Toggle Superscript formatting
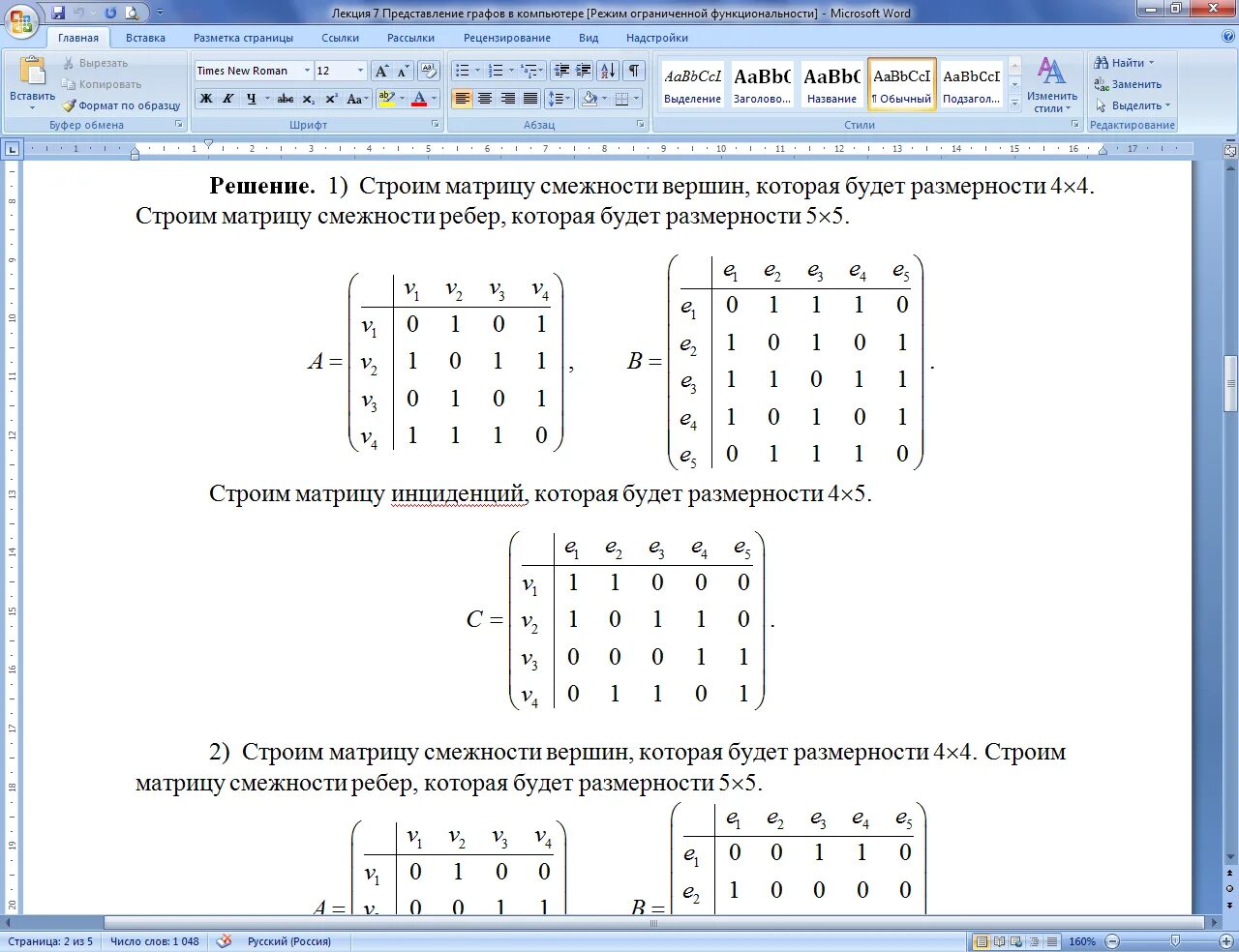The width and height of the screenshot is (1239, 952). [x=331, y=99]
